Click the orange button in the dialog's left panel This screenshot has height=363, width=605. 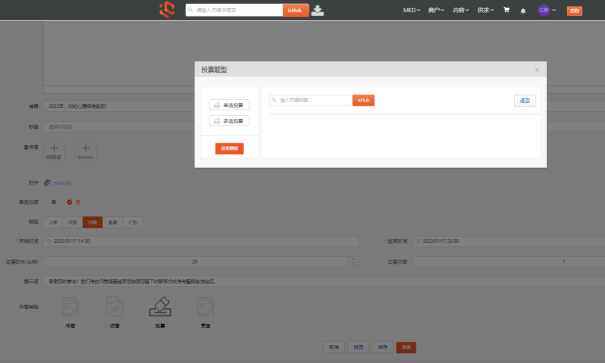pyautogui.click(x=229, y=148)
